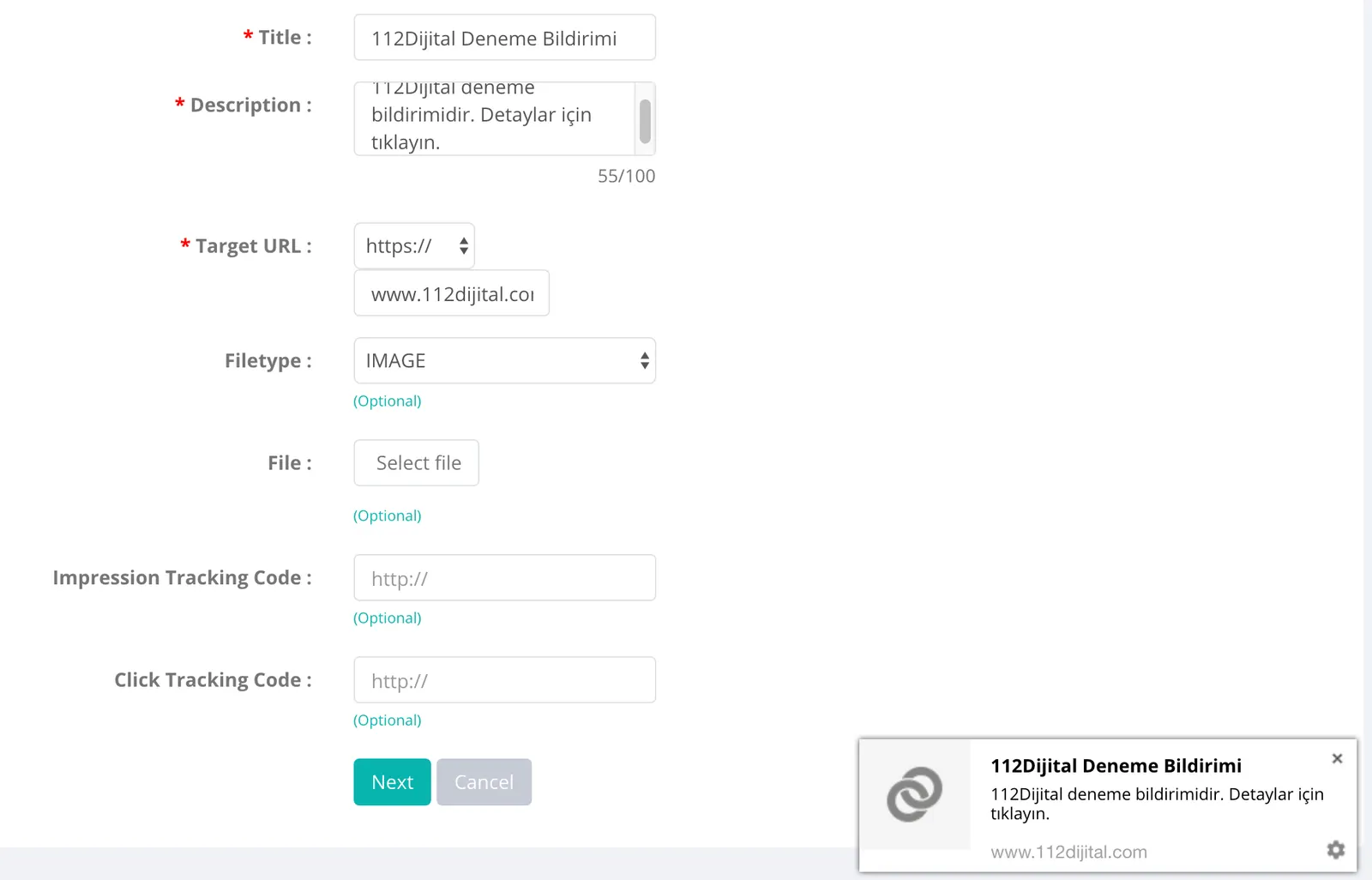Click the File label
Viewport: 1372px width, 880px height.
click(x=289, y=463)
